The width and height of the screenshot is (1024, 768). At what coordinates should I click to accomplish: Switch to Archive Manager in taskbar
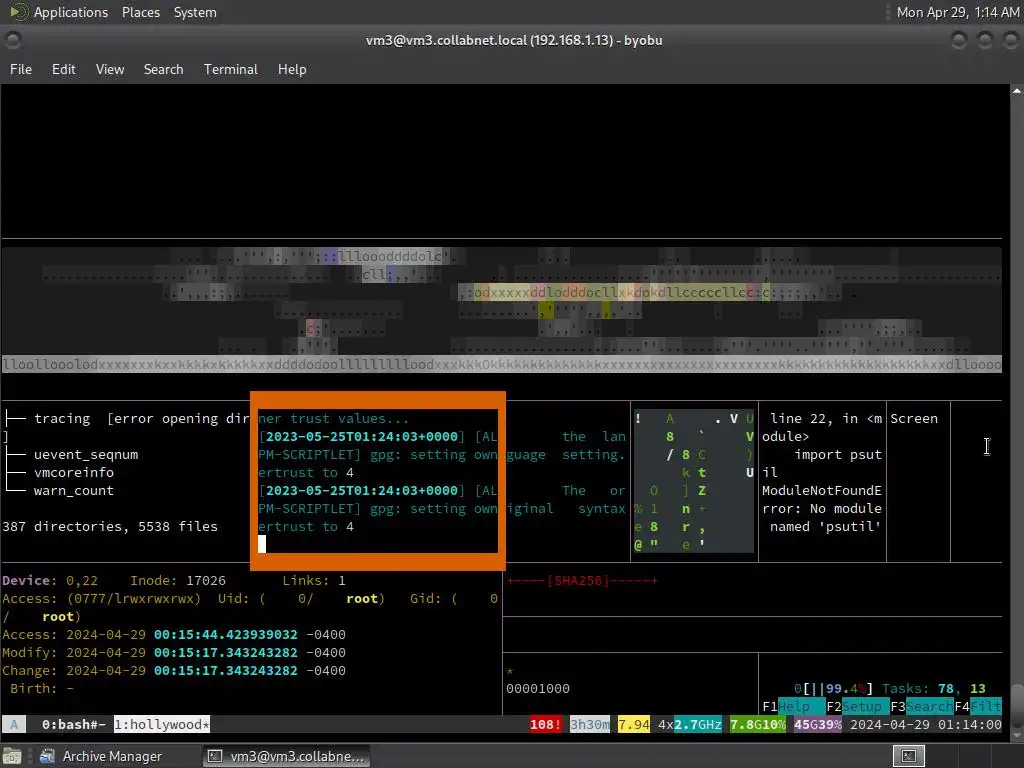(101, 756)
